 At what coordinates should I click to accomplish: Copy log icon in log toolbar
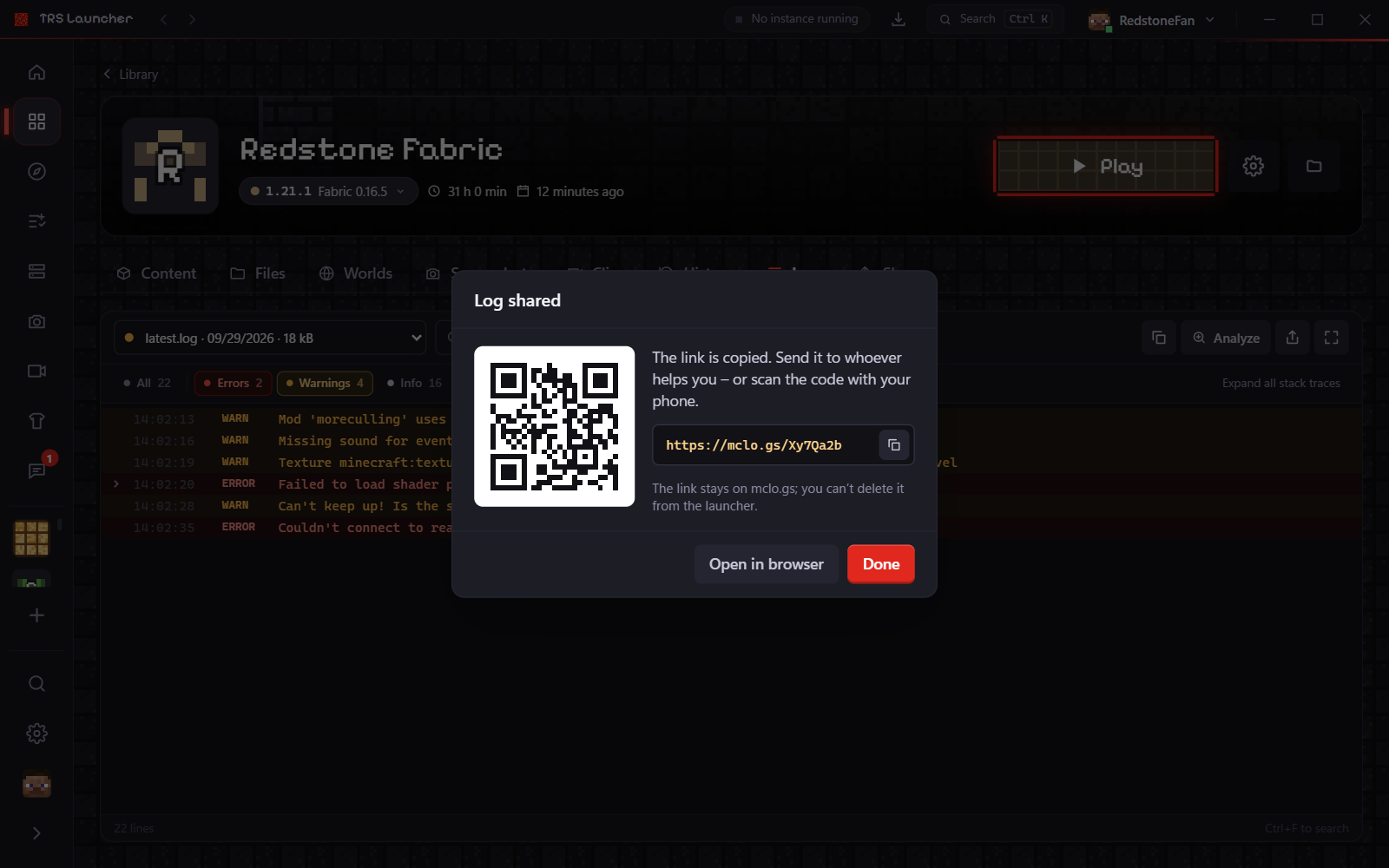point(1159,338)
